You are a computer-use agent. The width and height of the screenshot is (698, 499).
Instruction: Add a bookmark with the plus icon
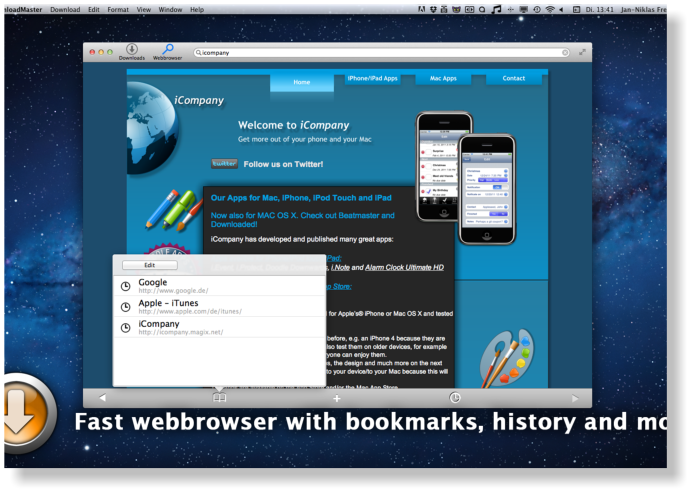coord(337,398)
